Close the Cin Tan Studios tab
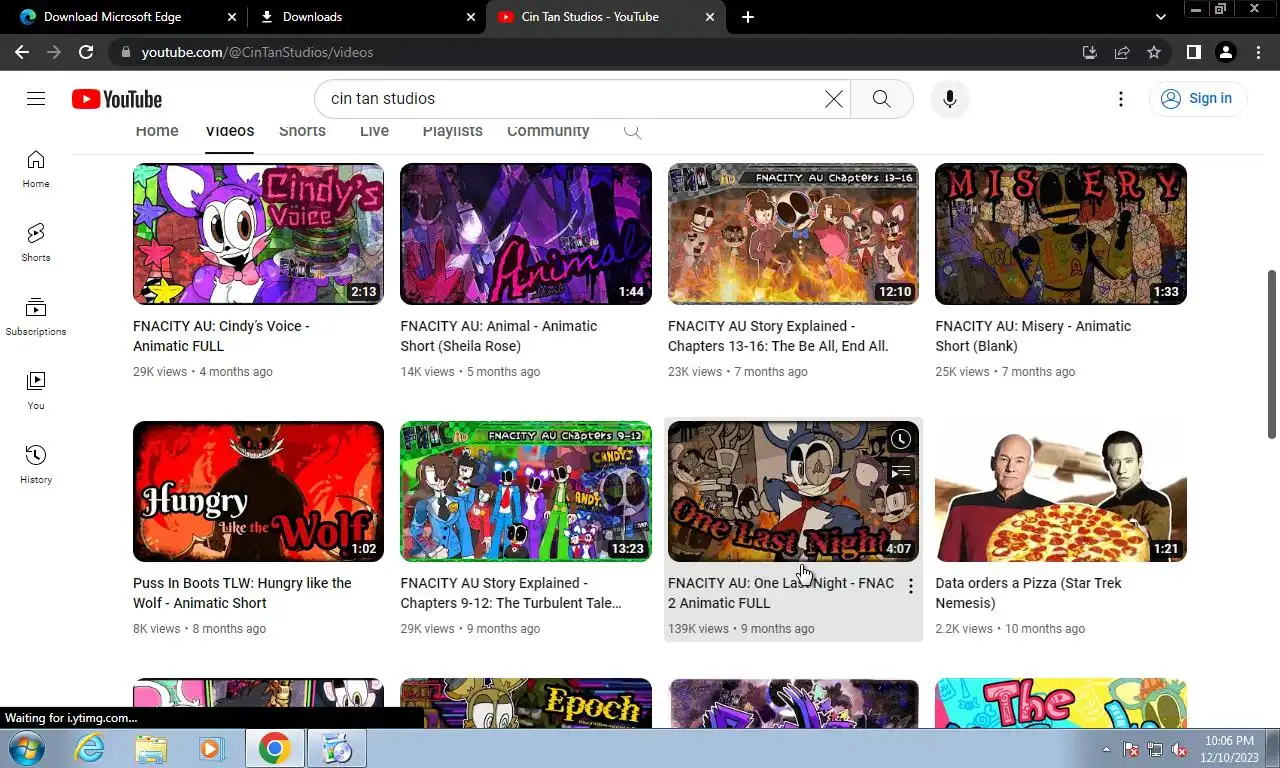Viewport: 1280px width, 768px height. coord(710,17)
